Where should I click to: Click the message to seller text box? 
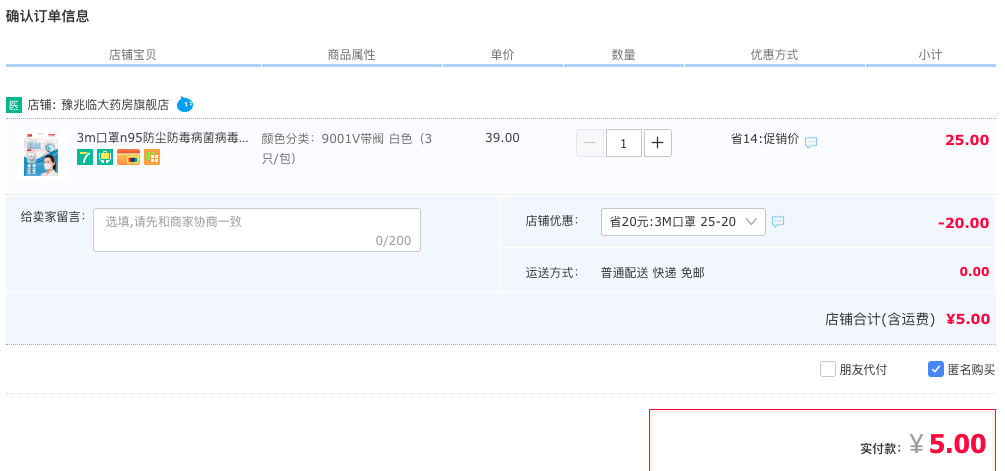click(x=257, y=229)
